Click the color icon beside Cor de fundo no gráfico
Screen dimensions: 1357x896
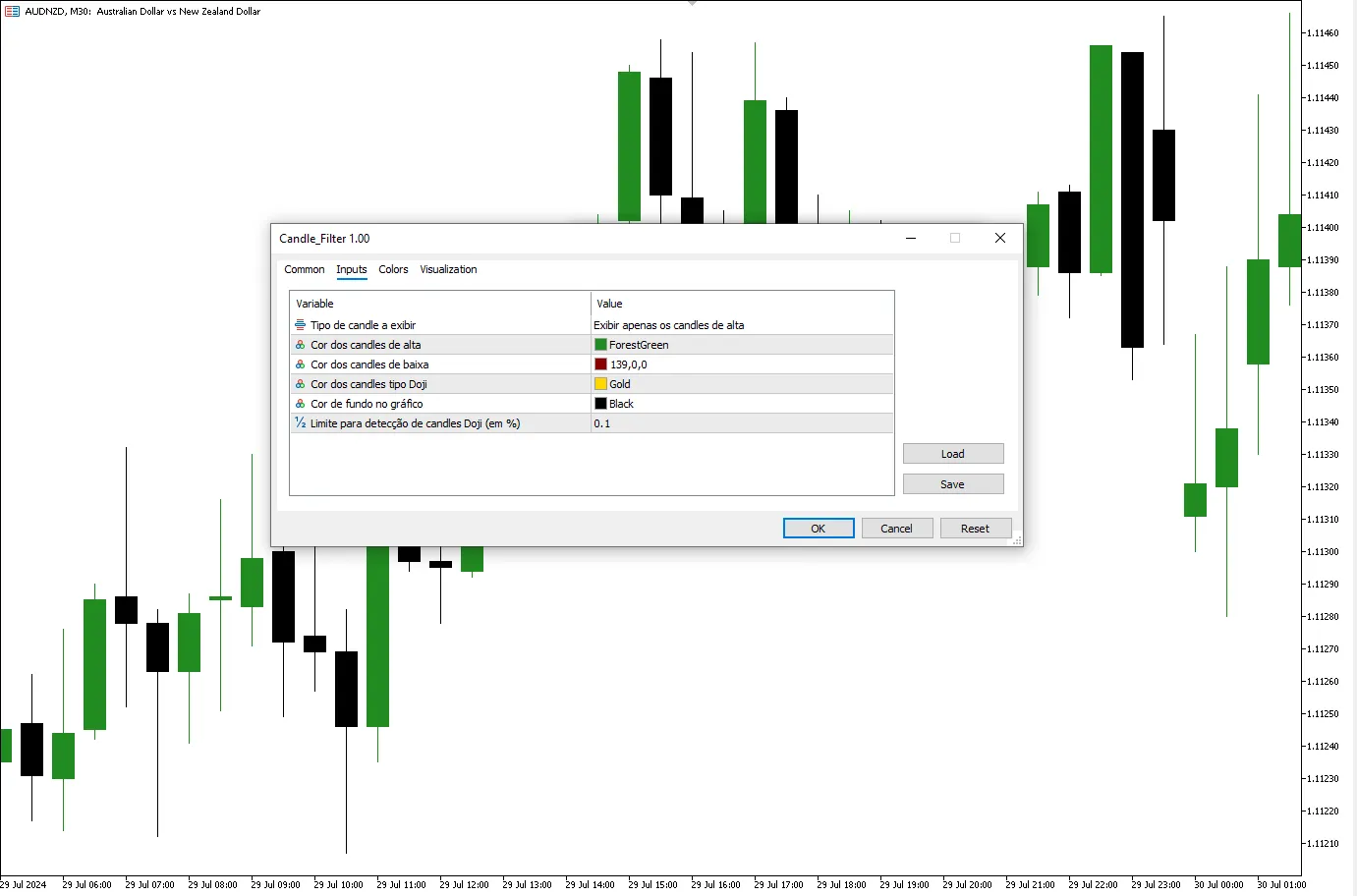[x=301, y=404]
